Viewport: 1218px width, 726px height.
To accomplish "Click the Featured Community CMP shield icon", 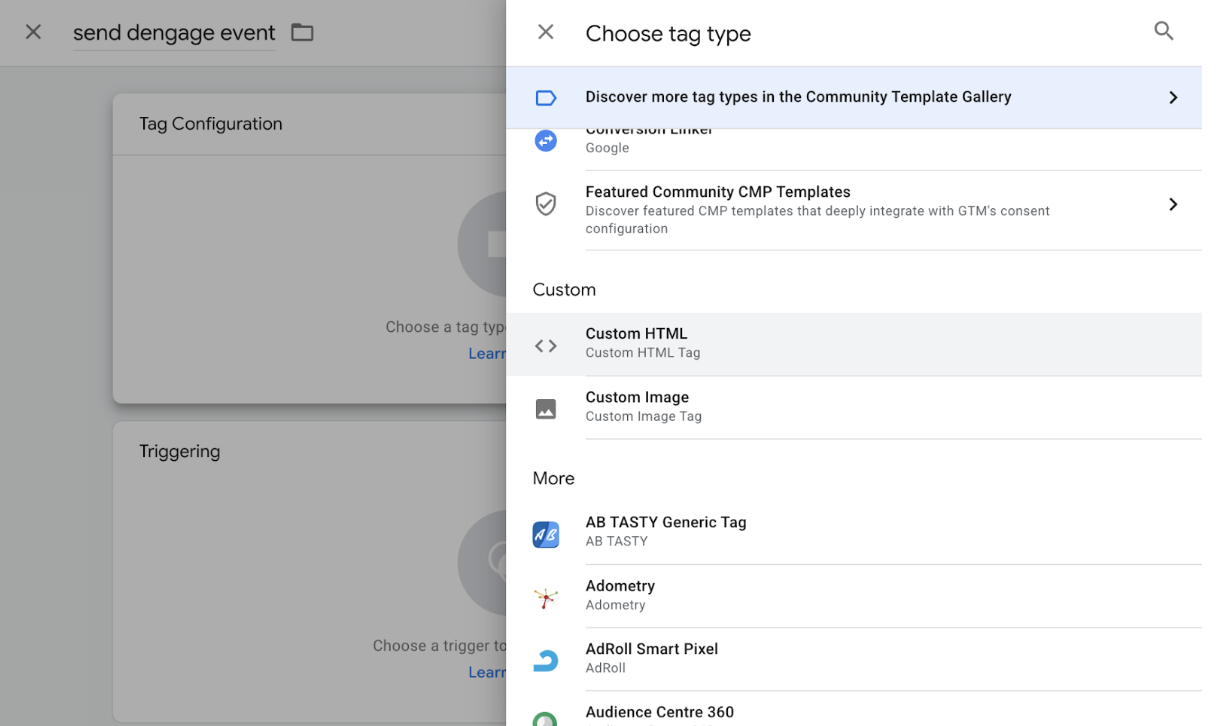I will point(546,204).
